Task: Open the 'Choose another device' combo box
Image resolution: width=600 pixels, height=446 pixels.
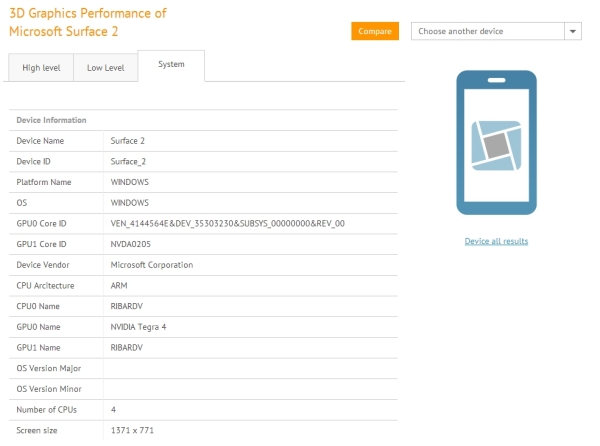Action: [x=487, y=31]
